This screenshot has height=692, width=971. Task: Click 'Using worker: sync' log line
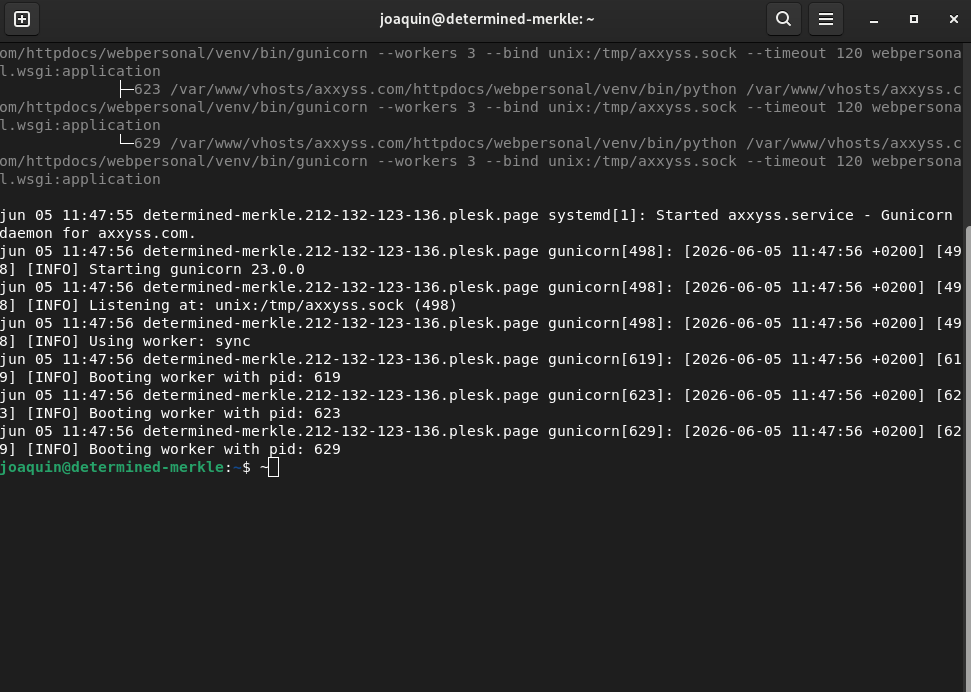click(x=170, y=341)
